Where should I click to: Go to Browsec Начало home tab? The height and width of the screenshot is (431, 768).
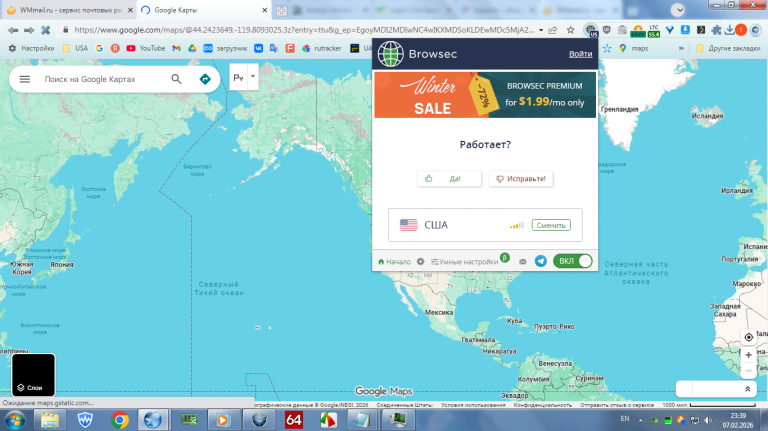(x=394, y=262)
